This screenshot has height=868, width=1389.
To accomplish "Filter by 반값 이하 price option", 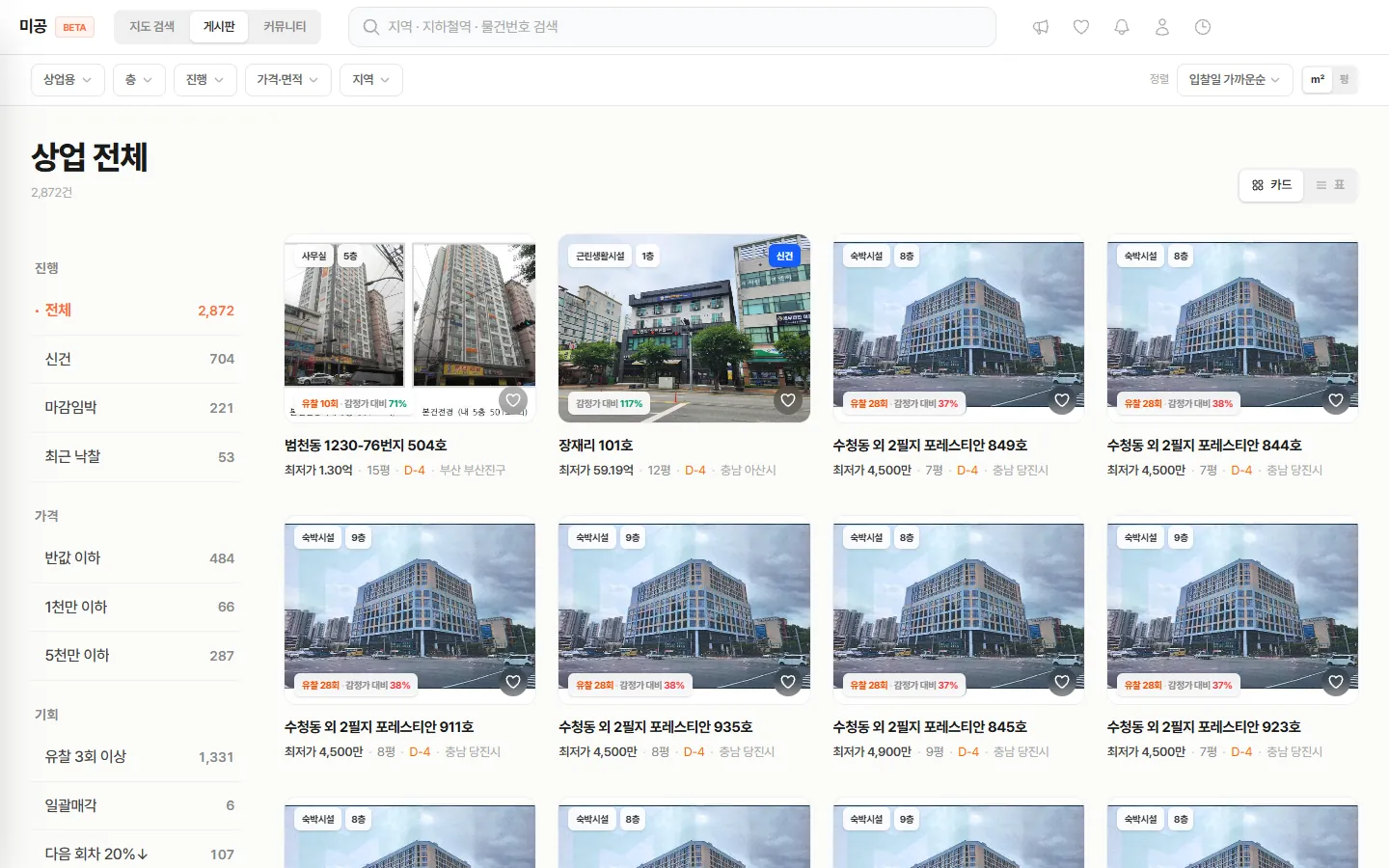I will click(x=135, y=558).
